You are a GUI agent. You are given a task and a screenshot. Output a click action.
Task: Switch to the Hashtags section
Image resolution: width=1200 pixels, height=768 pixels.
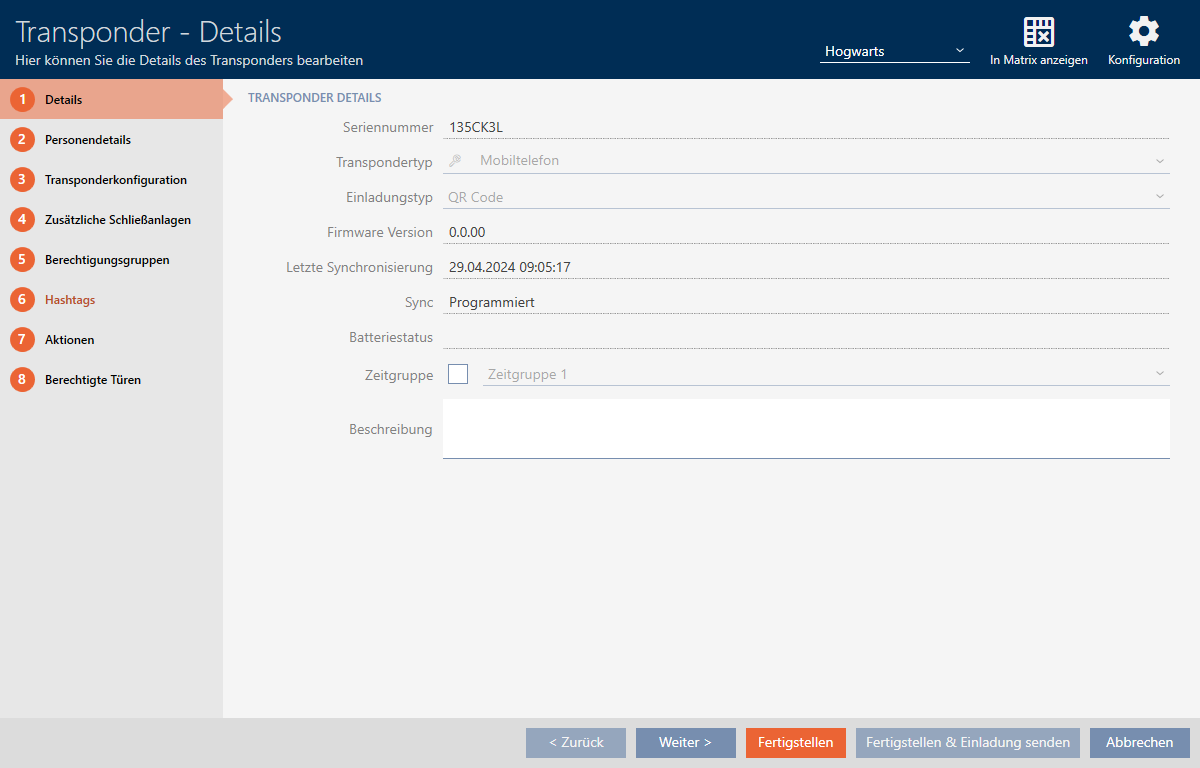point(70,300)
